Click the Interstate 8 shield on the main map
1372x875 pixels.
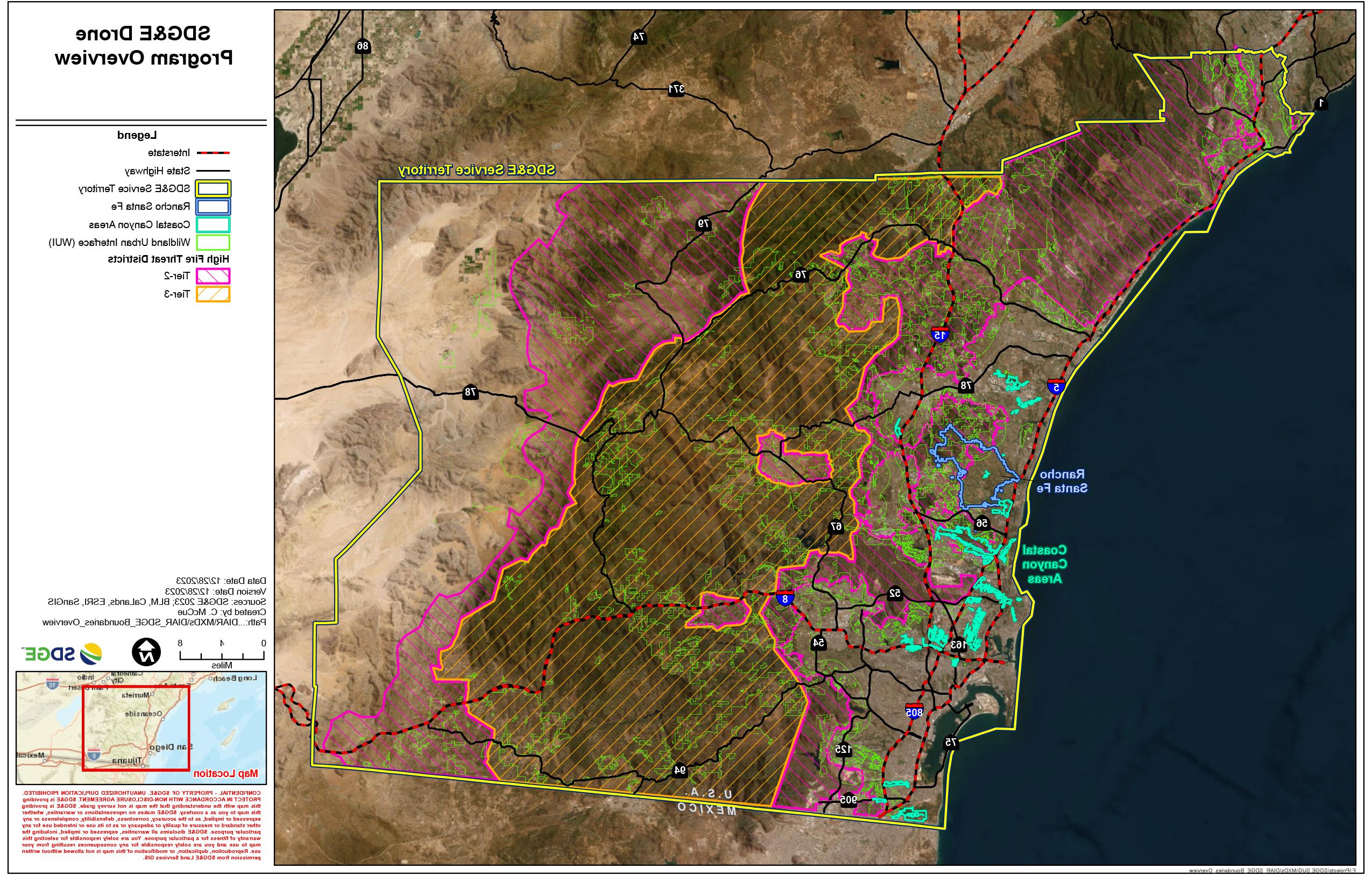coord(785,599)
